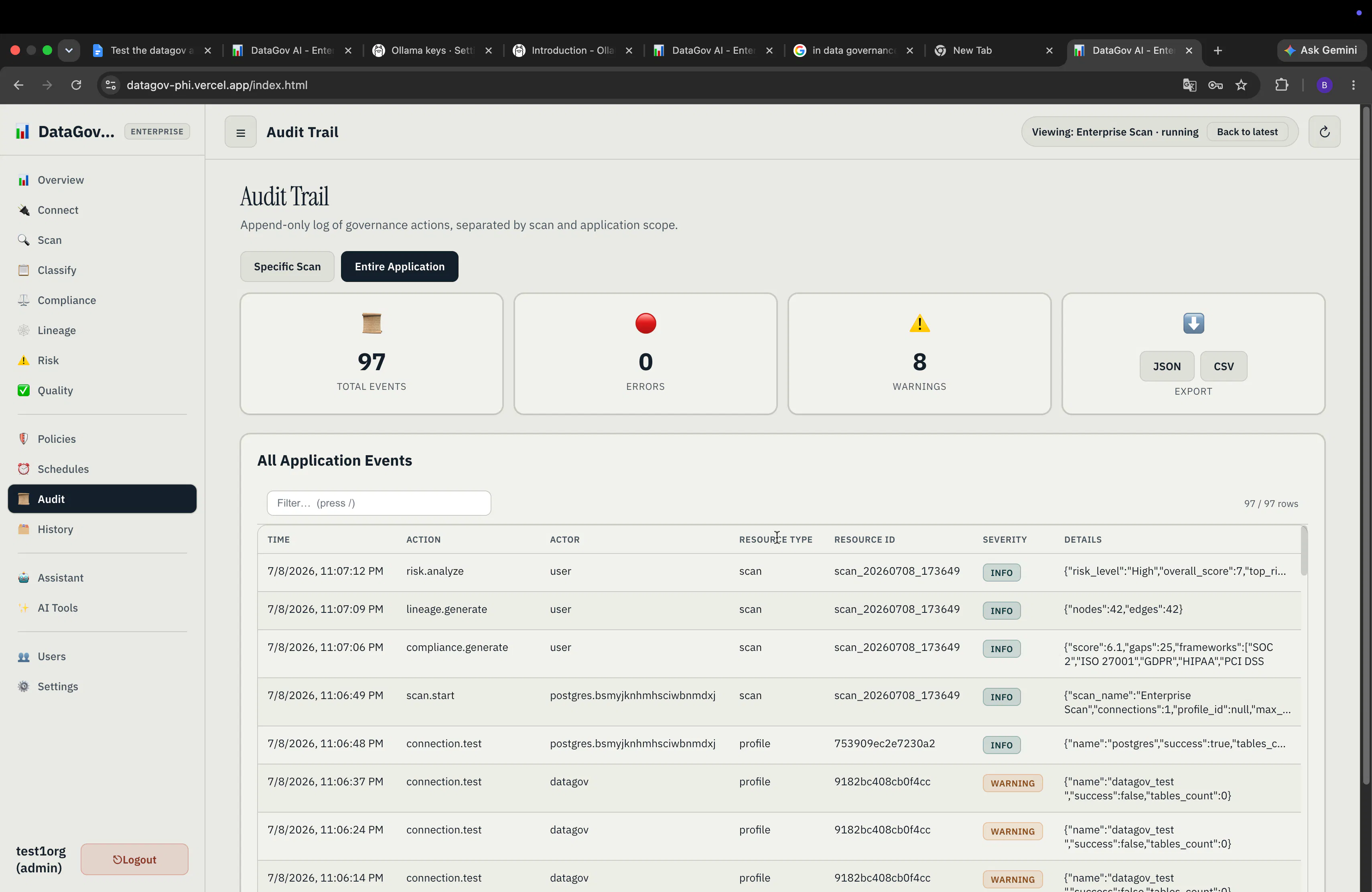The height and width of the screenshot is (892, 1372).
Task: Open the password key icon in address bar
Action: coord(1215,85)
